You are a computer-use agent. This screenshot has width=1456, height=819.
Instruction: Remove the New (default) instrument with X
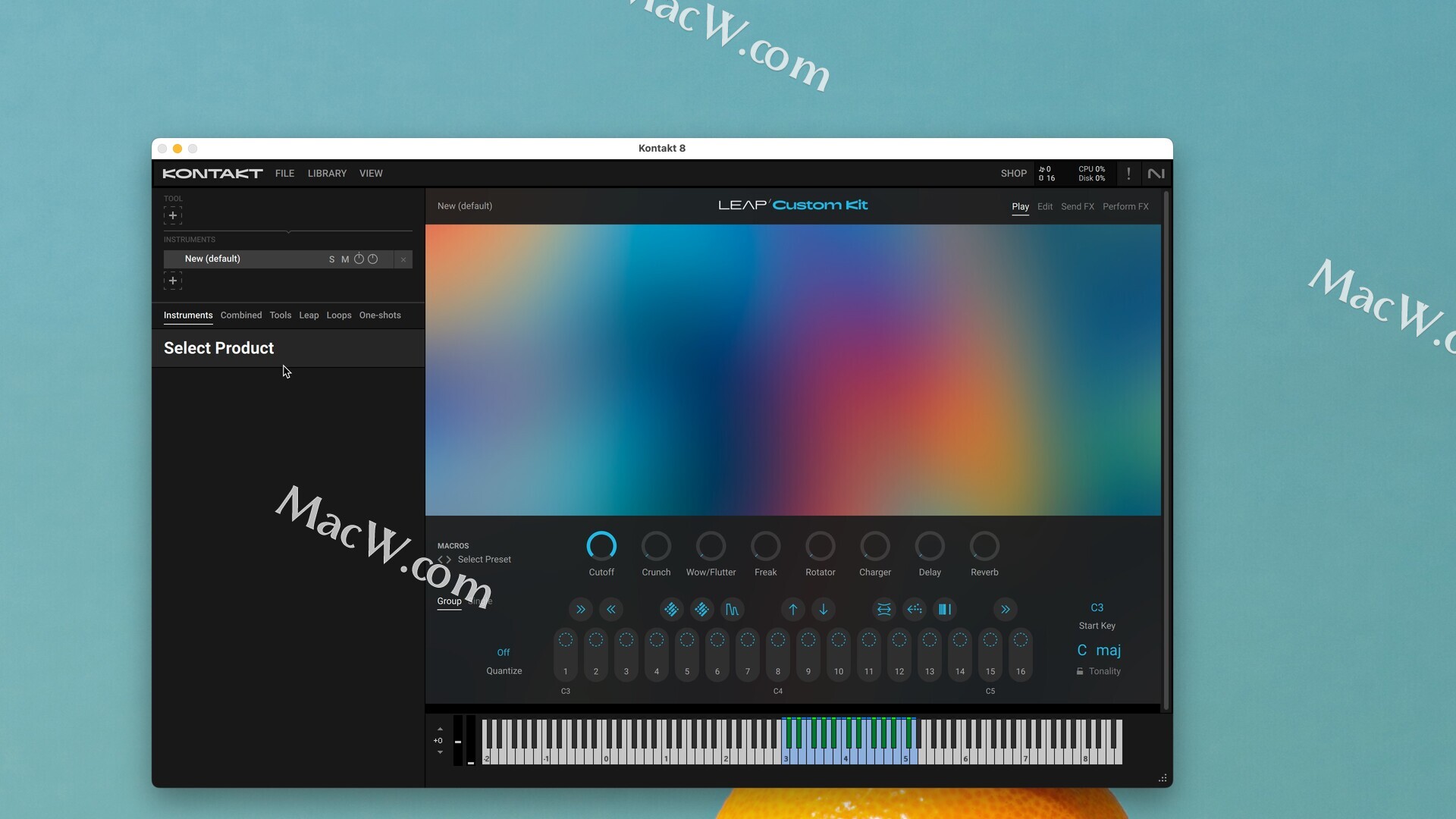pyautogui.click(x=403, y=259)
